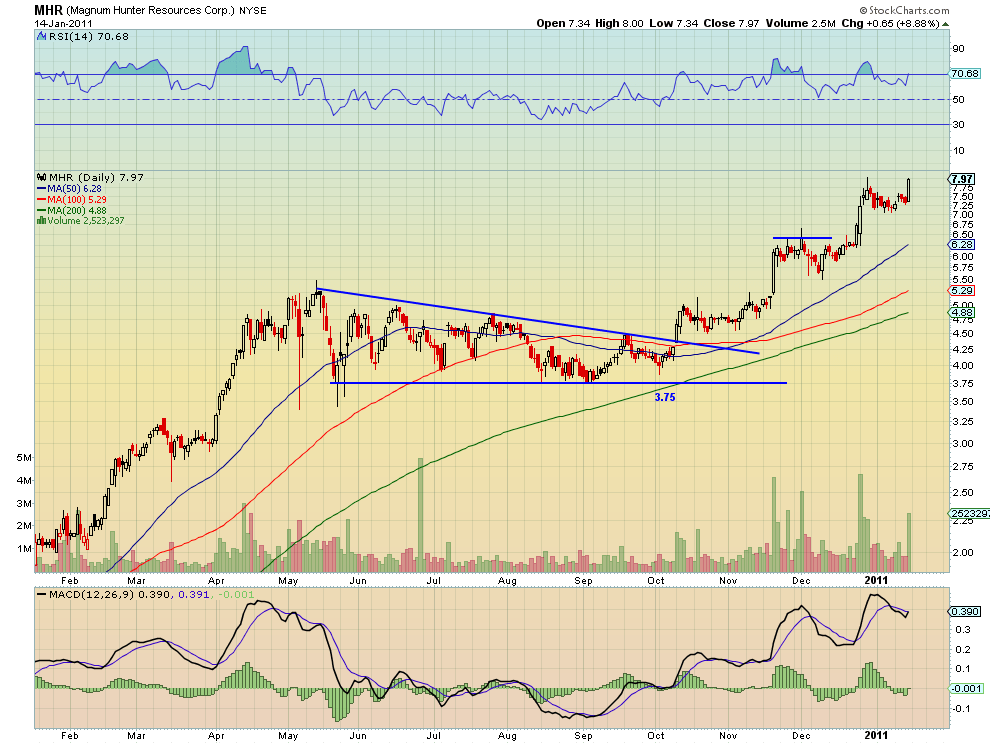Click the 5.29 red axis label

(x=962, y=291)
